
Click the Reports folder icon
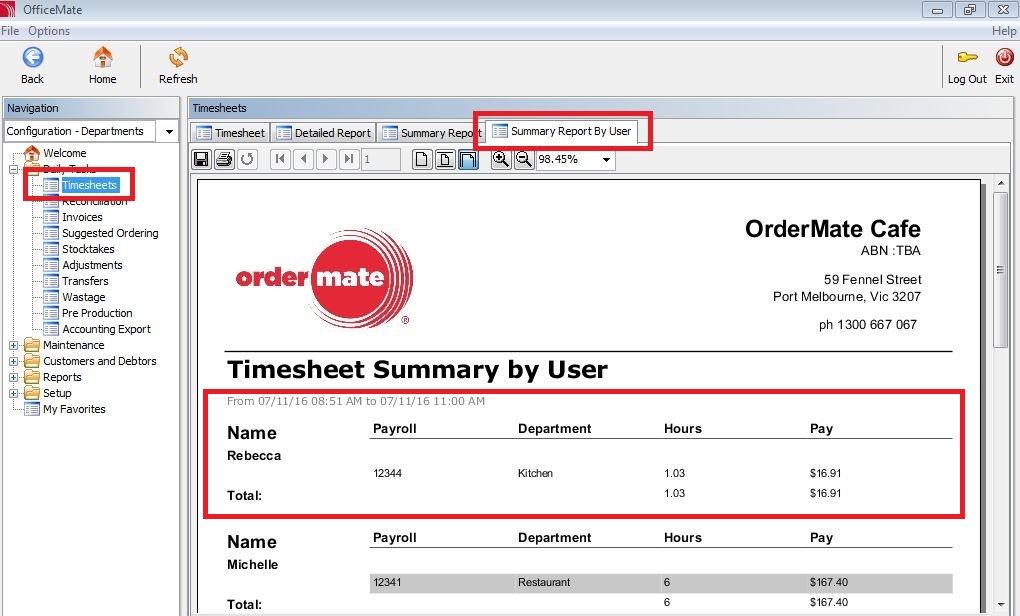click(x=32, y=377)
